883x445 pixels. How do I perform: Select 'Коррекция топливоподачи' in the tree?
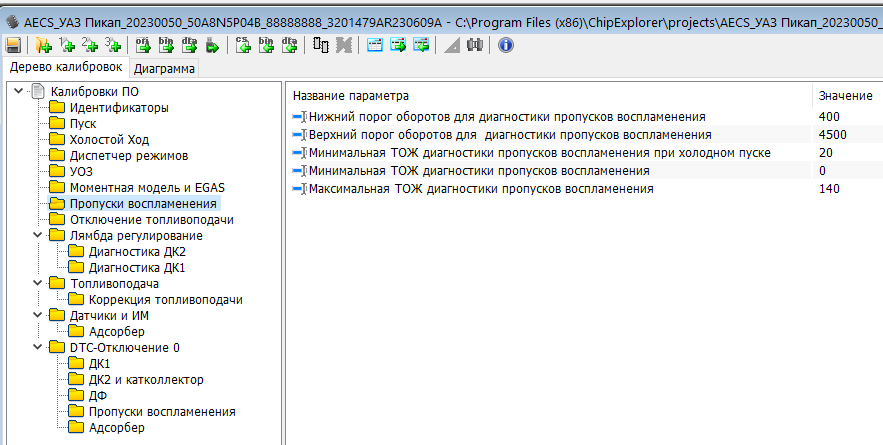(165, 299)
